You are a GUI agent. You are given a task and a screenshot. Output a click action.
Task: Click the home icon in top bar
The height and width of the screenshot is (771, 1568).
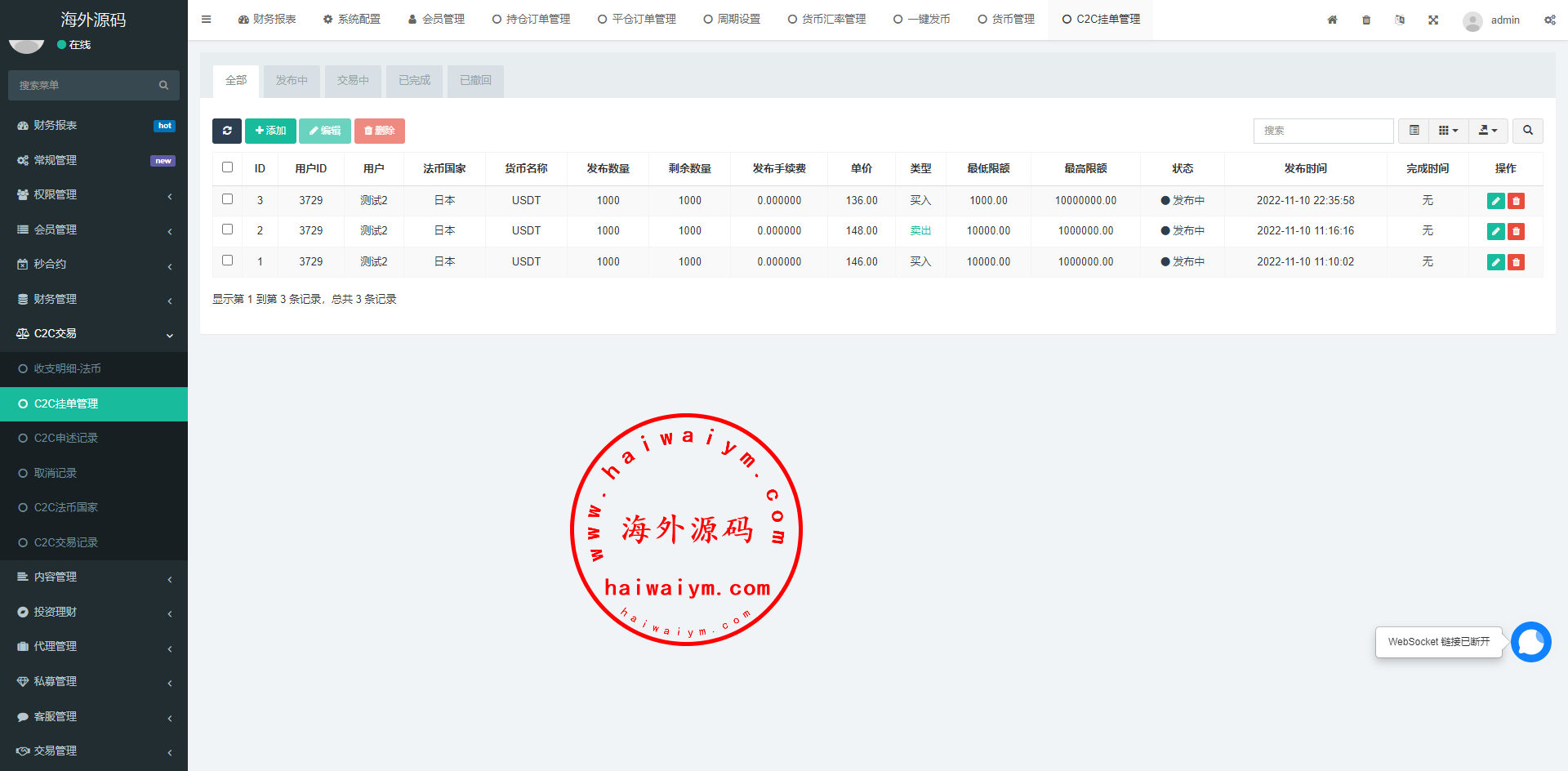1332,20
